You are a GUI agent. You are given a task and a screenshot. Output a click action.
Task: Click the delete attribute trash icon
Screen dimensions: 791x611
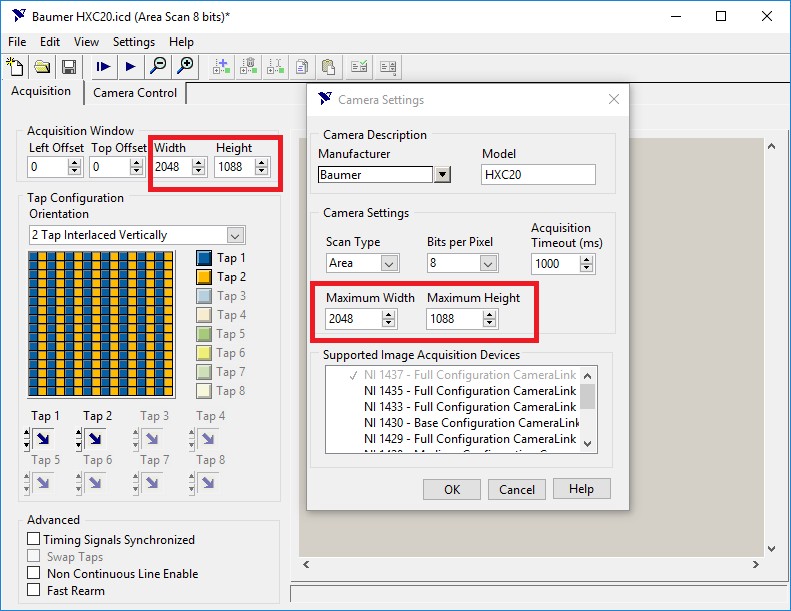[248, 67]
